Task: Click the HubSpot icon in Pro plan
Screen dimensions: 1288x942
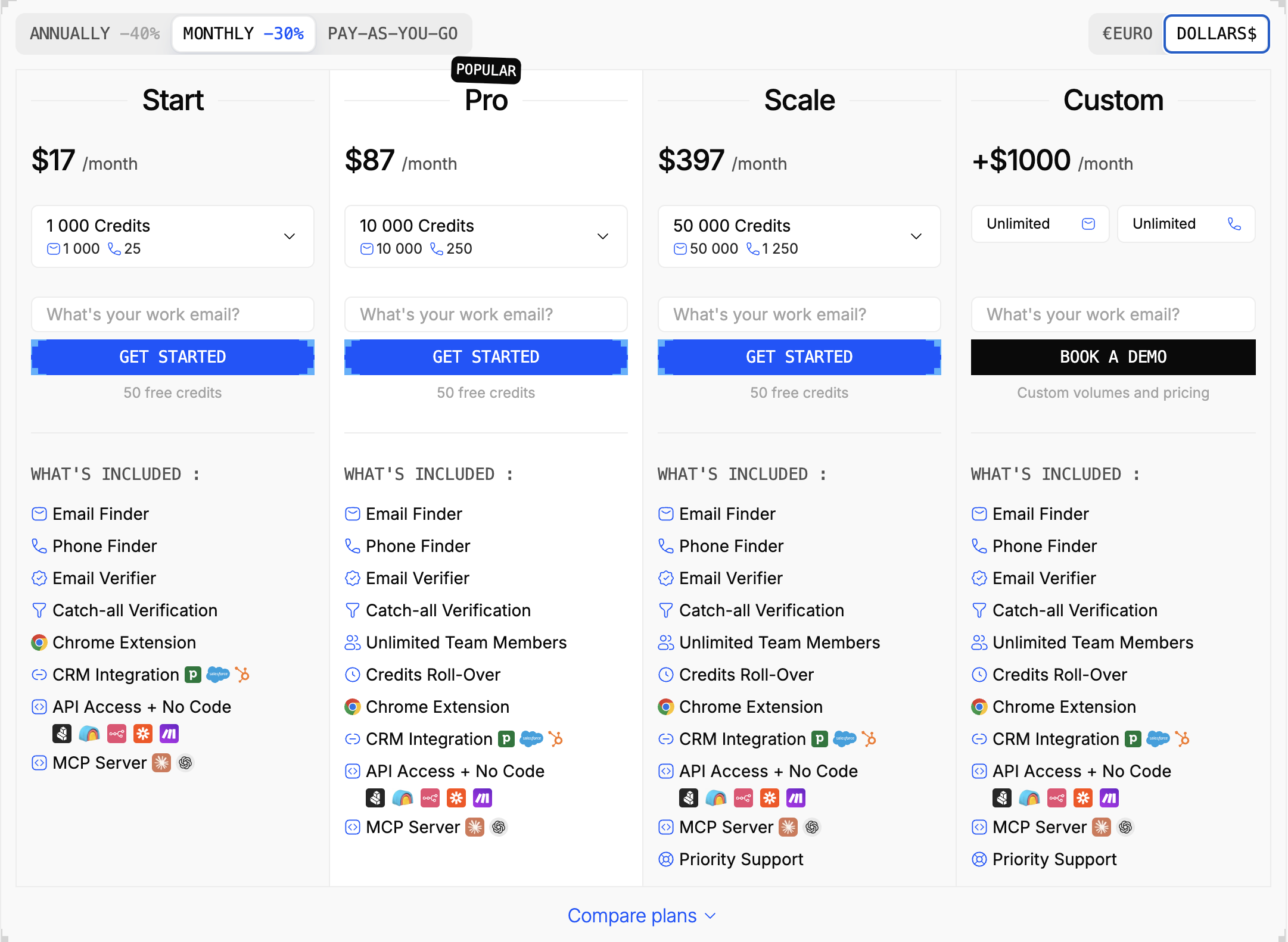Action: pyautogui.click(x=555, y=739)
